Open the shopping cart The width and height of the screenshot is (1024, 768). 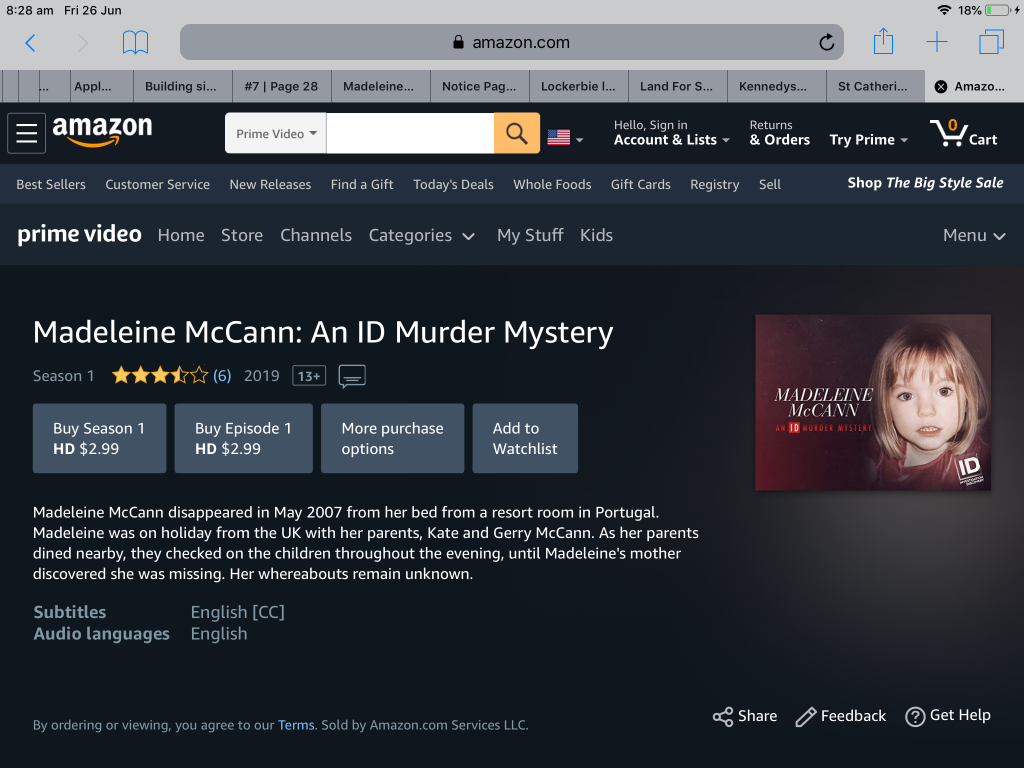[x=963, y=133]
